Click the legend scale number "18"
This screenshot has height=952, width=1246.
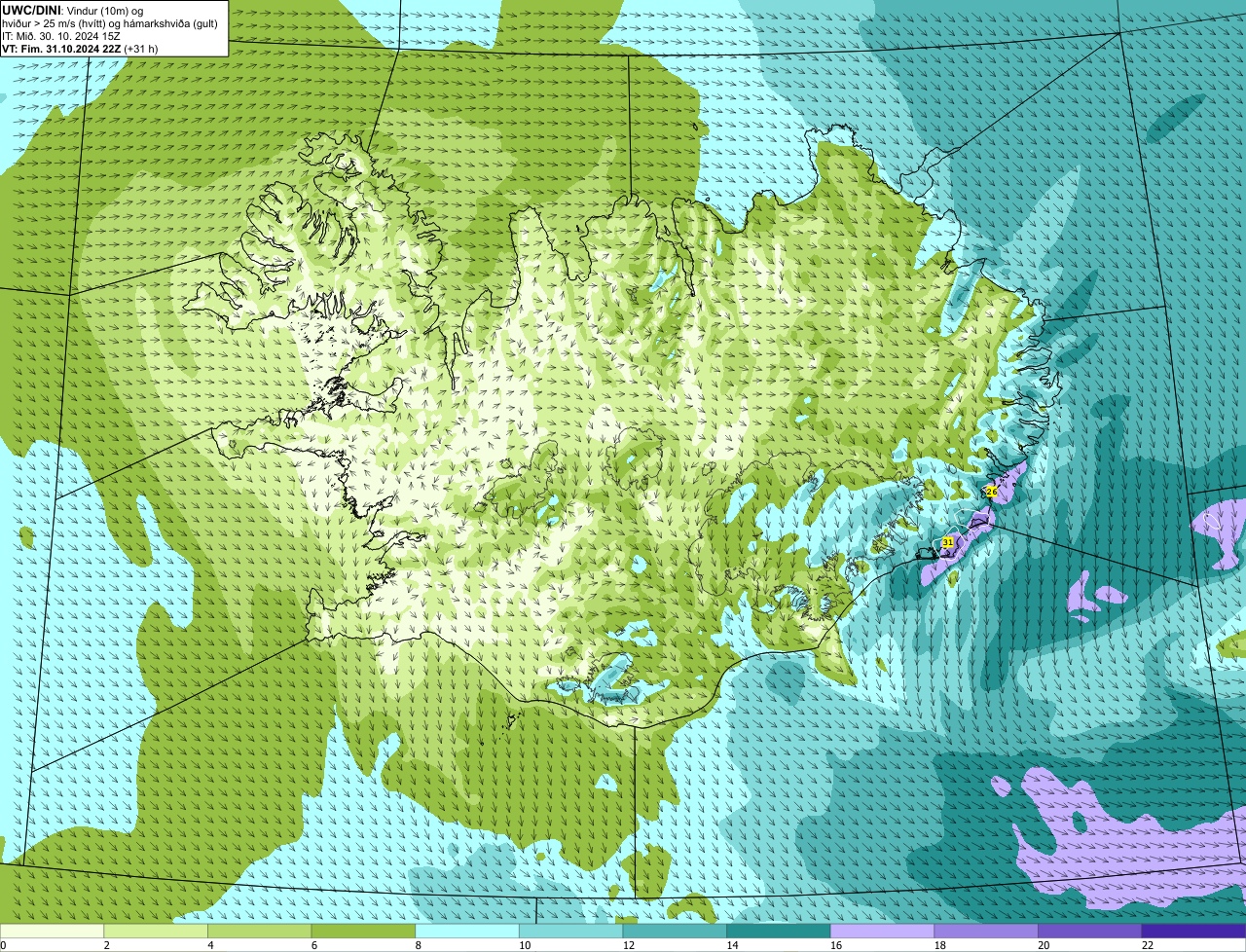coord(940,945)
